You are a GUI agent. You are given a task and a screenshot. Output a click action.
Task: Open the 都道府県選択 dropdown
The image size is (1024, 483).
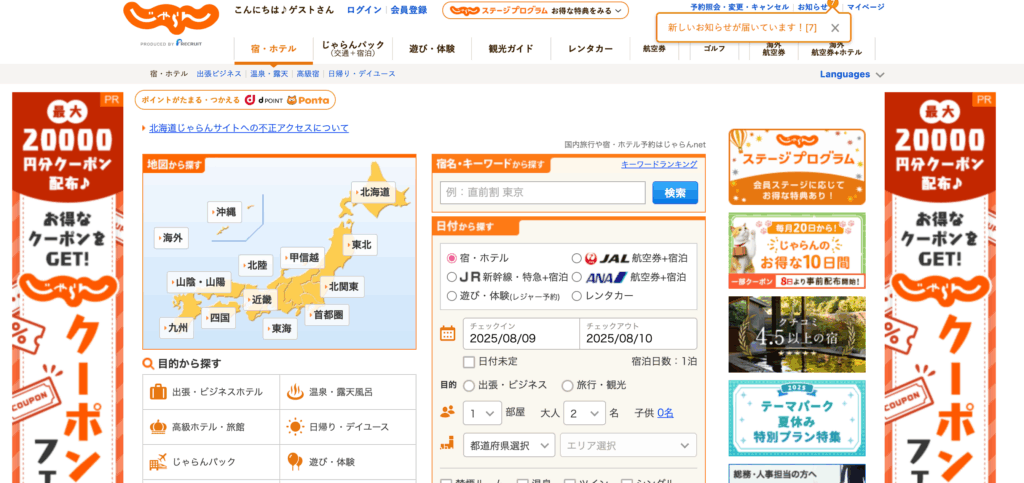point(509,446)
